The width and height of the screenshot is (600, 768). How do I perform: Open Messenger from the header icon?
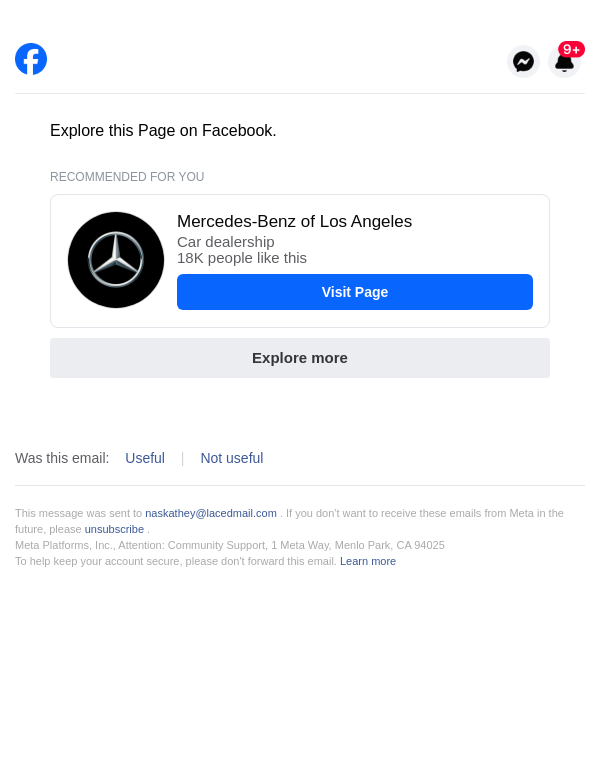[523, 62]
